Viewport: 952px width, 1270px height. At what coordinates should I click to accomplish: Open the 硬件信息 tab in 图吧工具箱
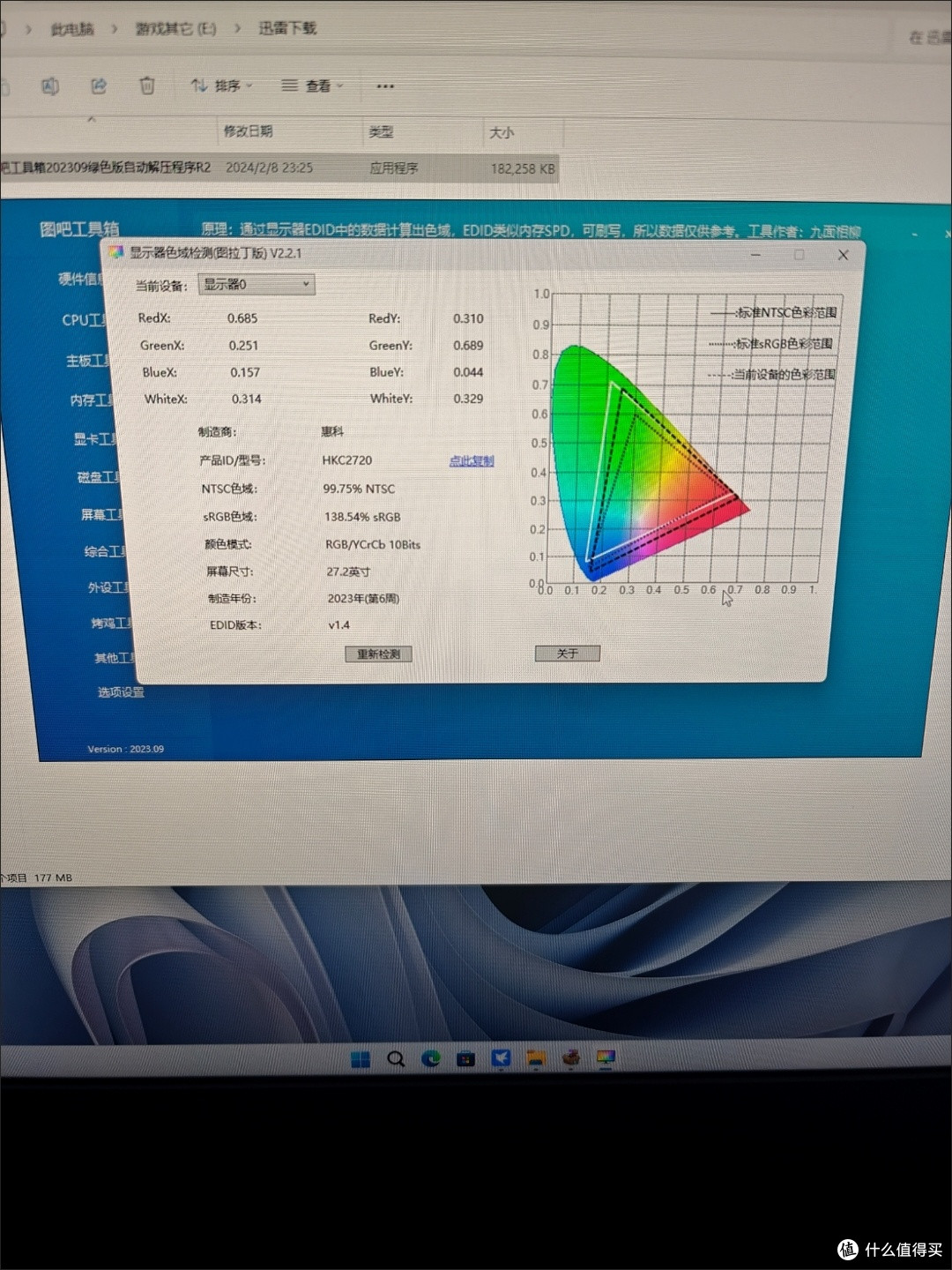(82, 279)
